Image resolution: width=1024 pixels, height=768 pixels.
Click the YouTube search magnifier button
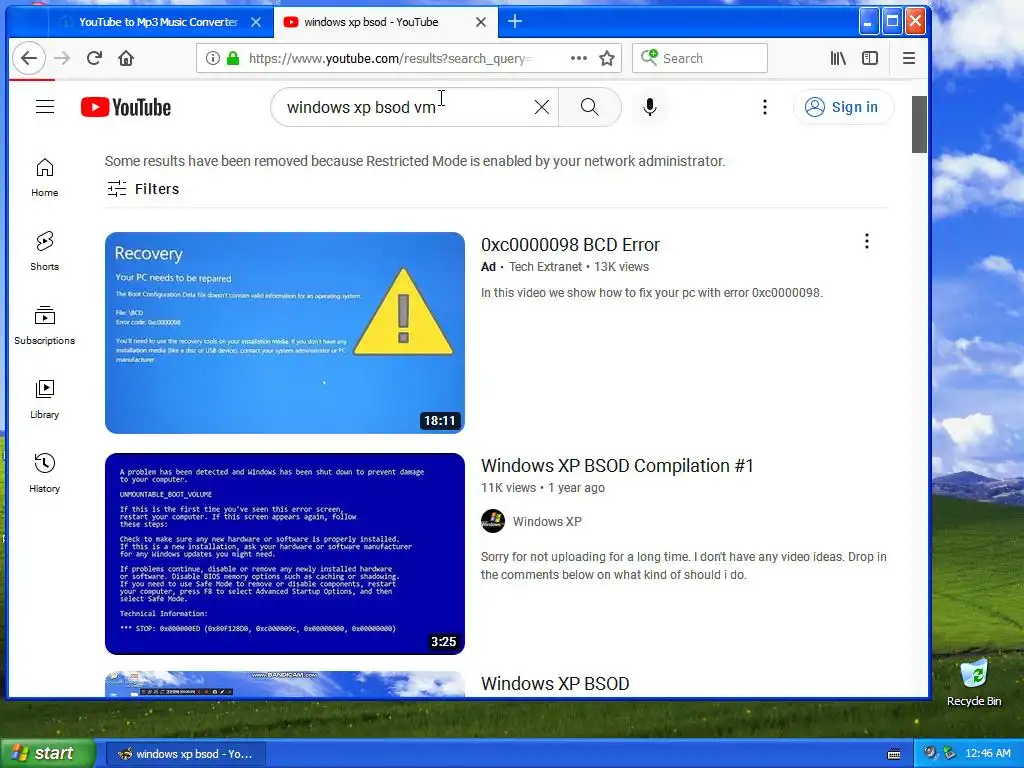[x=589, y=107]
